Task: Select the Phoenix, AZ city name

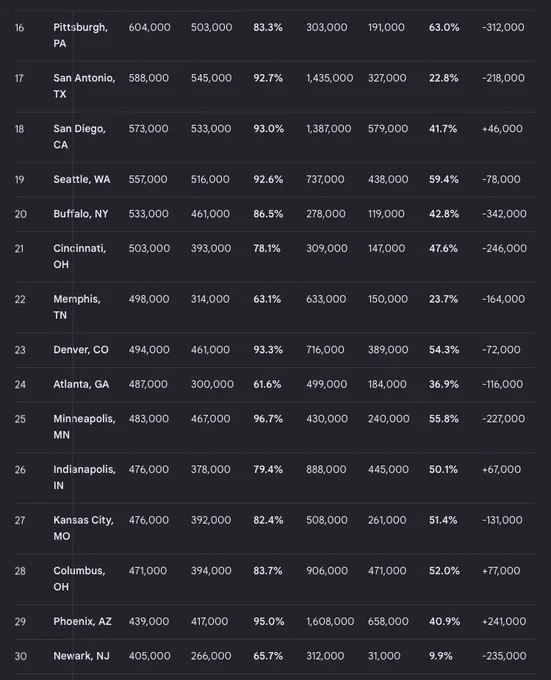Action: pyautogui.click(x=82, y=621)
